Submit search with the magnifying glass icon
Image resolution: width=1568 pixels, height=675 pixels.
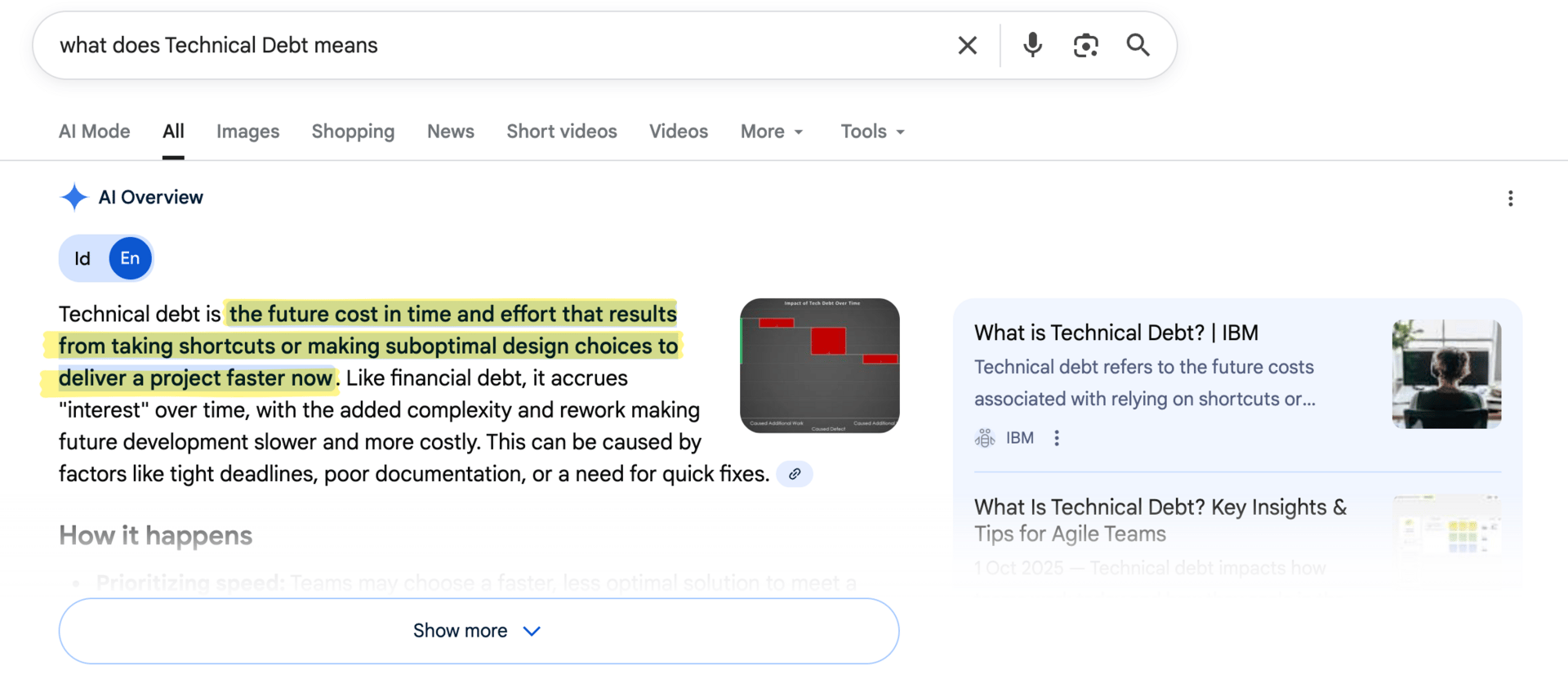[1138, 45]
